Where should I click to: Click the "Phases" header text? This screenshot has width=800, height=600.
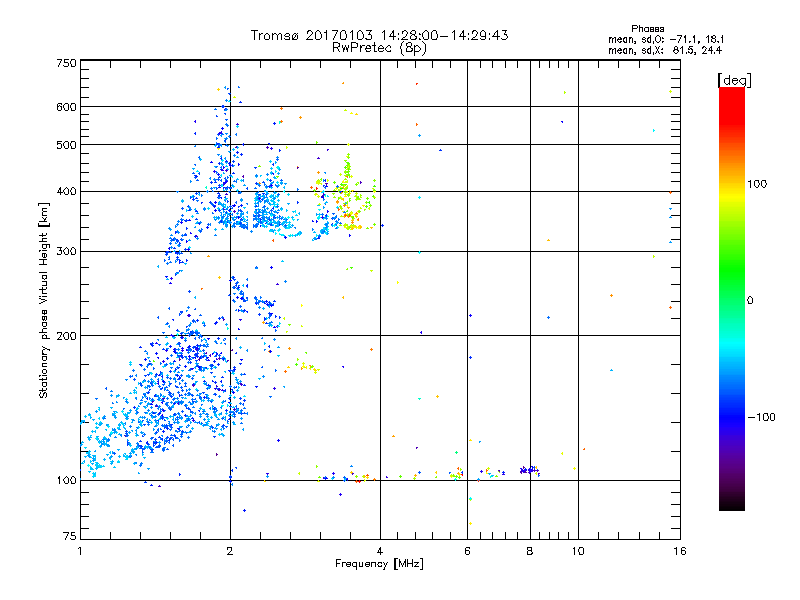pos(647,29)
